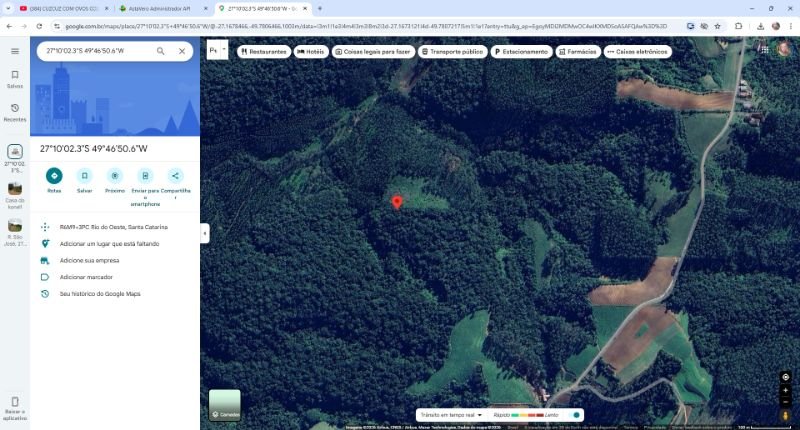This screenshot has height=430, width=800.
Task: Open the Google Maps hamburger menu
Action: pyautogui.click(x=14, y=51)
